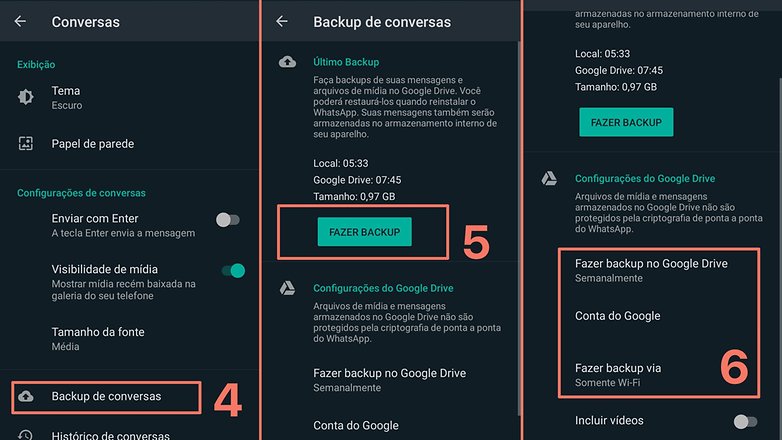Open Fazer backup no Google Drive in middle panel

[x=390, y=380]
